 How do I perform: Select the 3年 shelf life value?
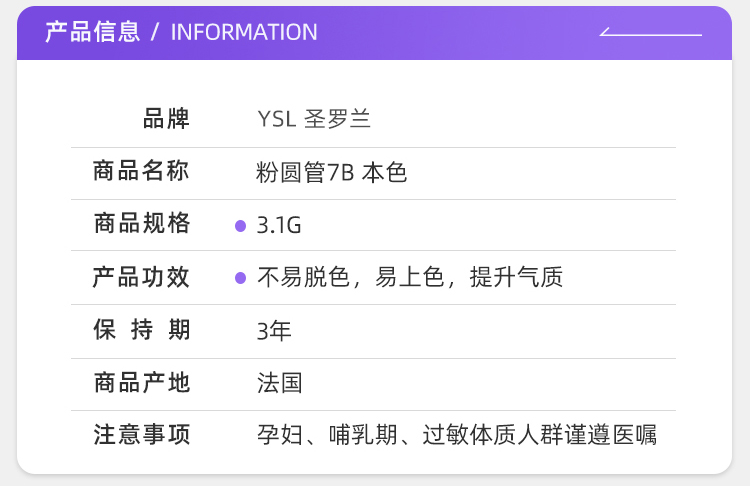tap(274, 330)
